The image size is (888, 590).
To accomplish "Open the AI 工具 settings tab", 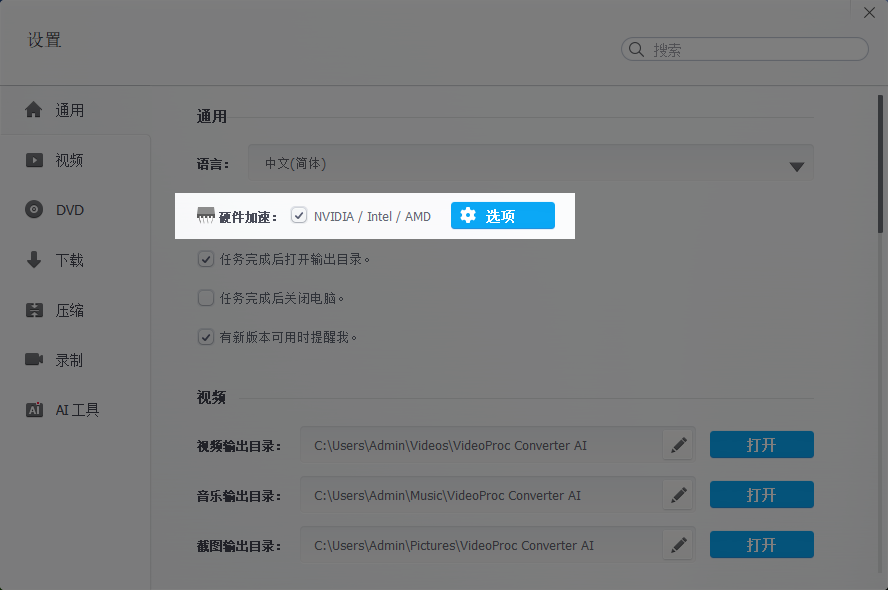I will point(75,410).
